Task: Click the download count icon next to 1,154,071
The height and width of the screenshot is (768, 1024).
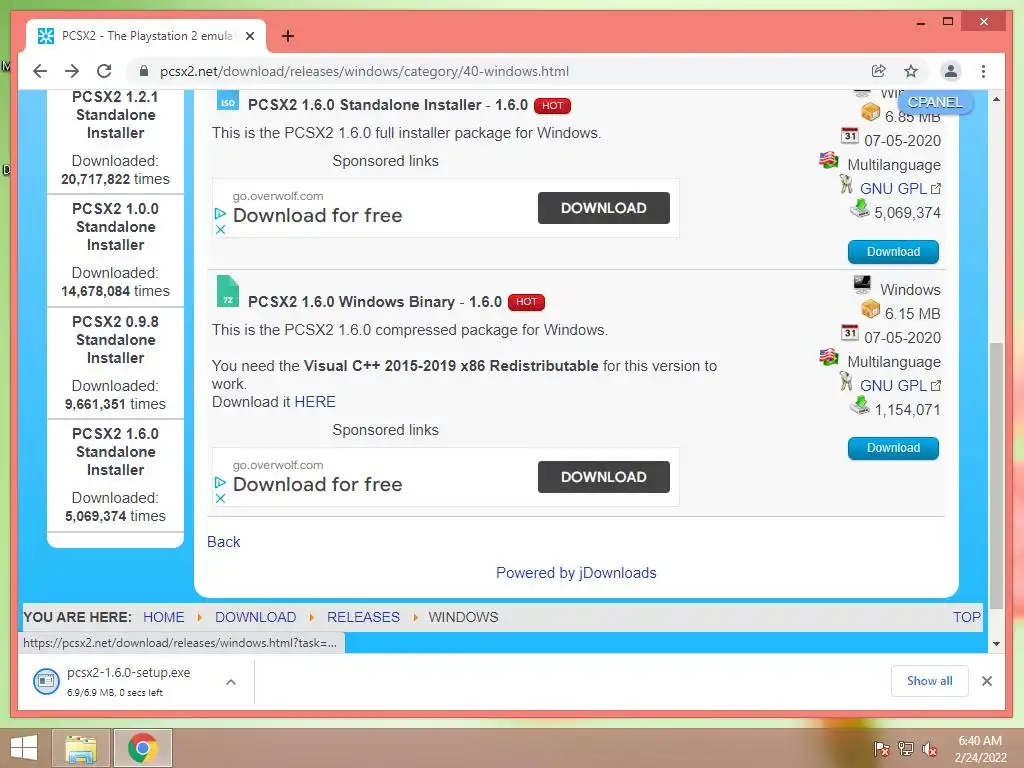Action: click(859, 406)
